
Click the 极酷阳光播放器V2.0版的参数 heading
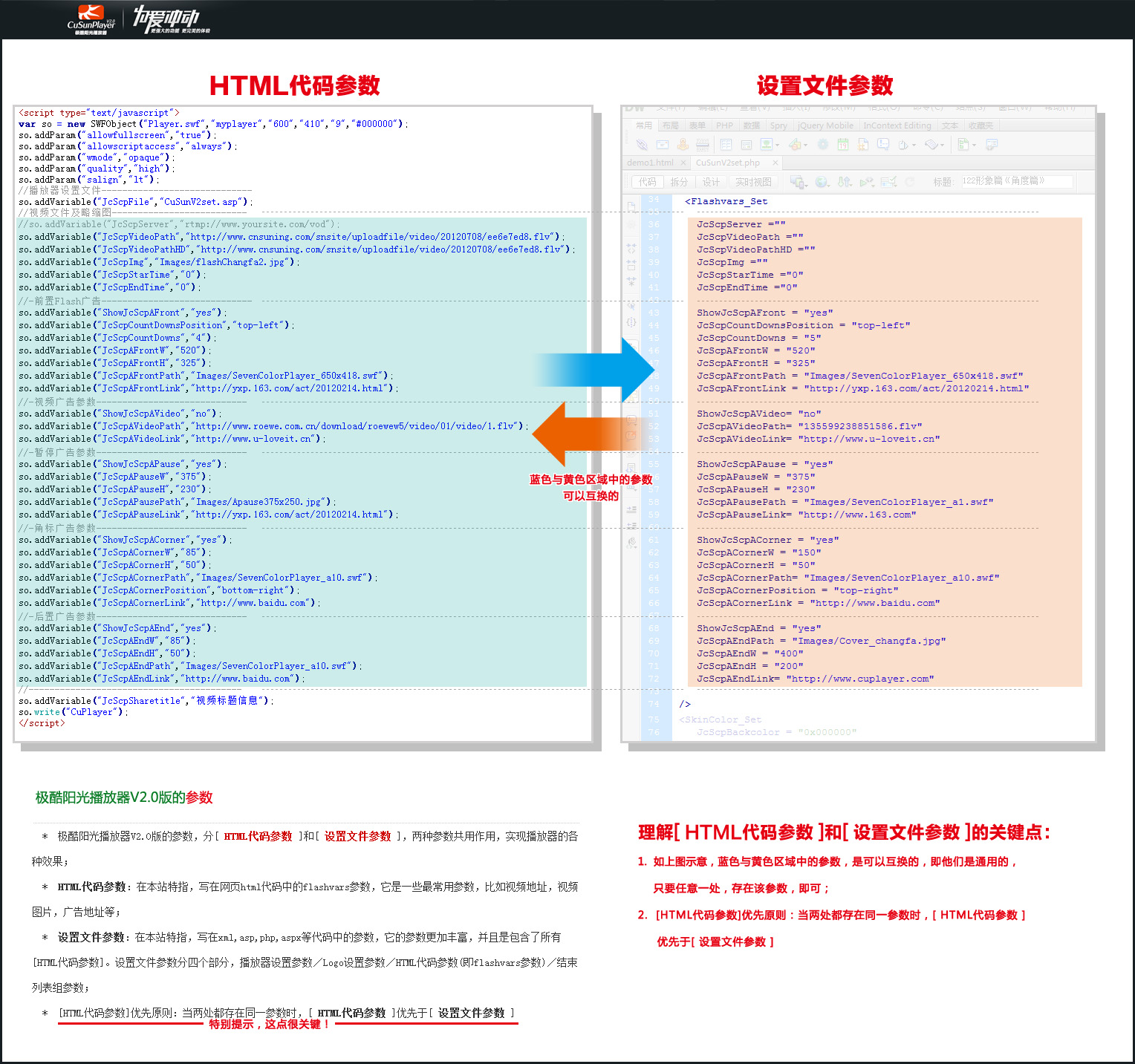(124, 797)
